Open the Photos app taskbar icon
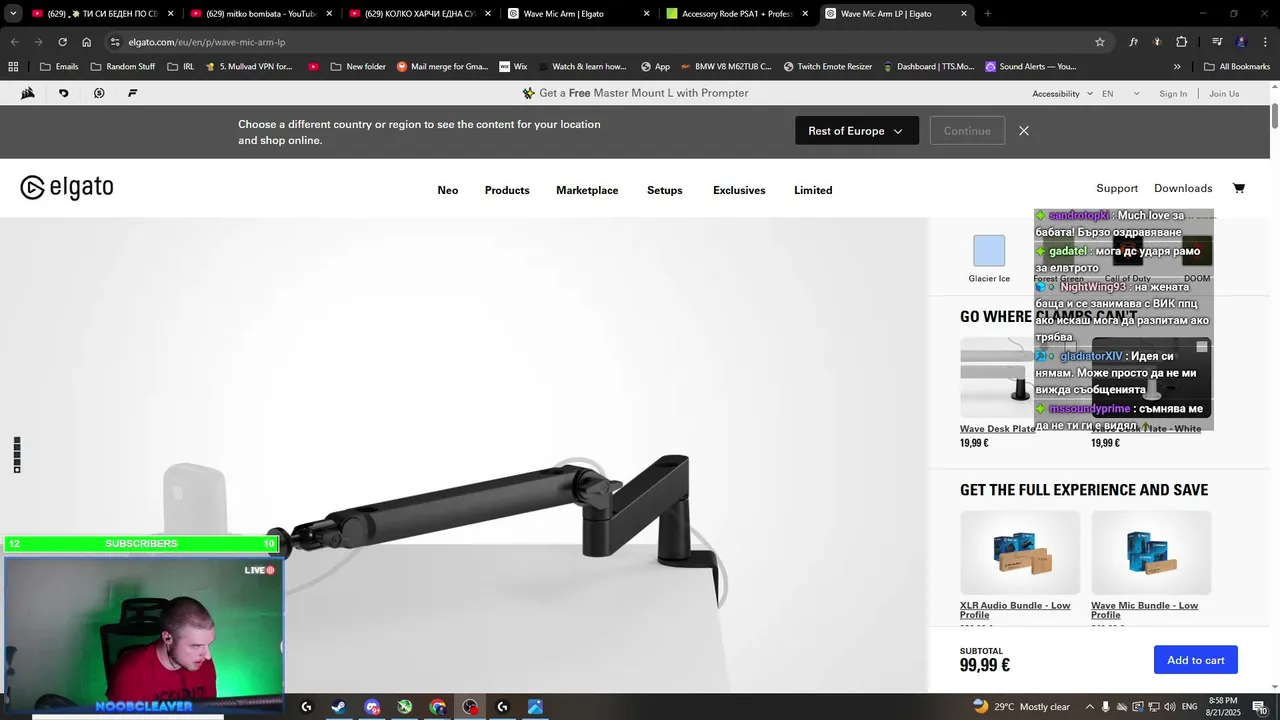The image size is (1280, 720). pos(535,707)
